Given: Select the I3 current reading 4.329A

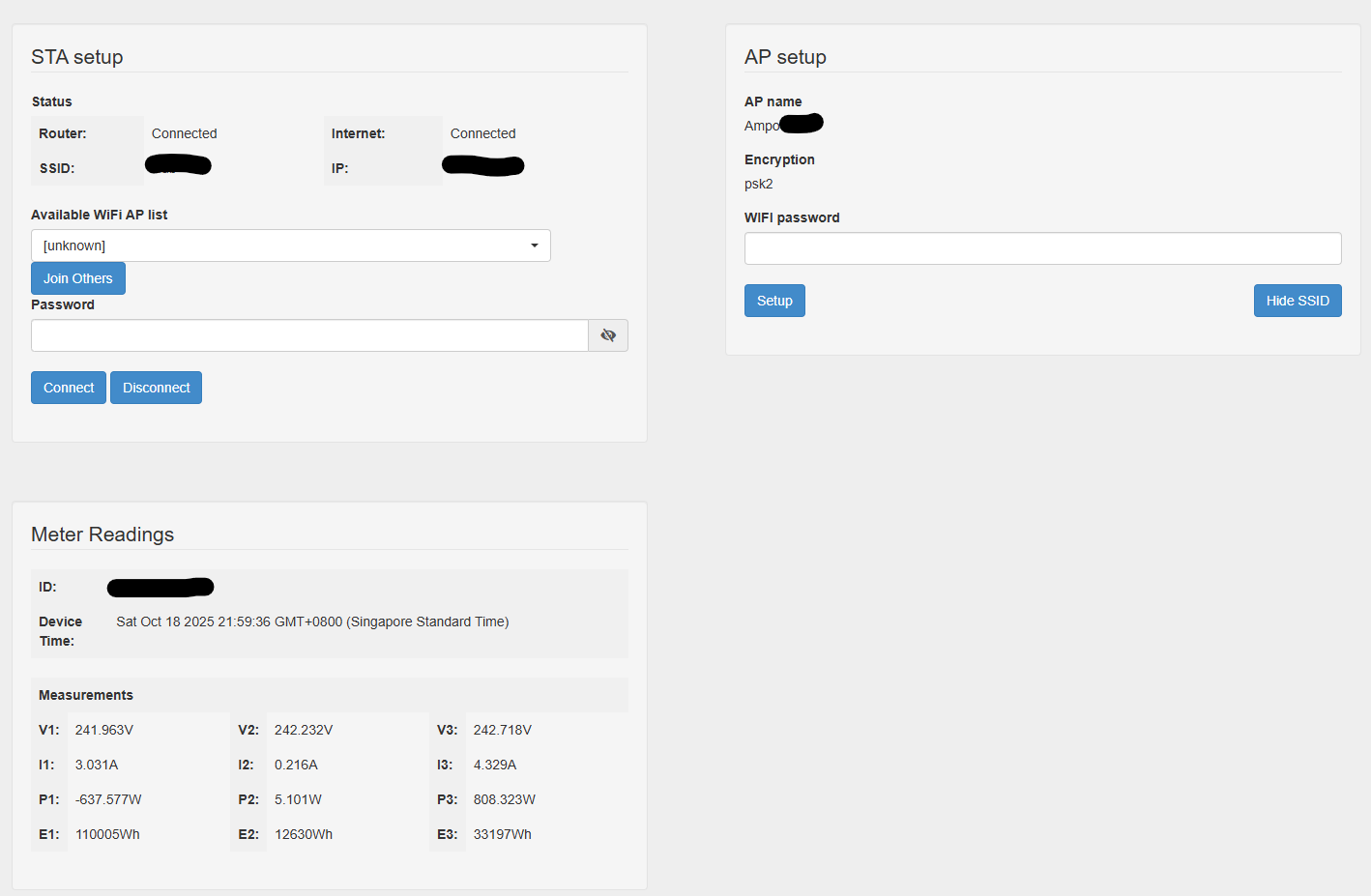Looking at the screenshot, I should pyautogui.click(x=495, y=765).
